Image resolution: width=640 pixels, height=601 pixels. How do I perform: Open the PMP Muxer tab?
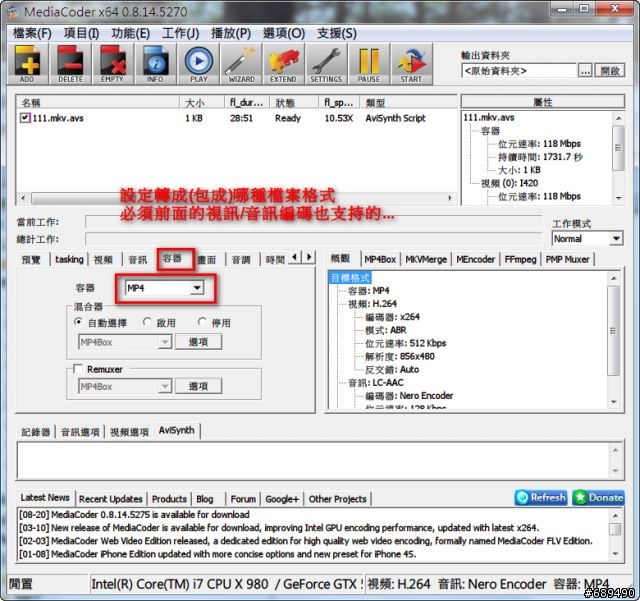[x=567, y=259]
